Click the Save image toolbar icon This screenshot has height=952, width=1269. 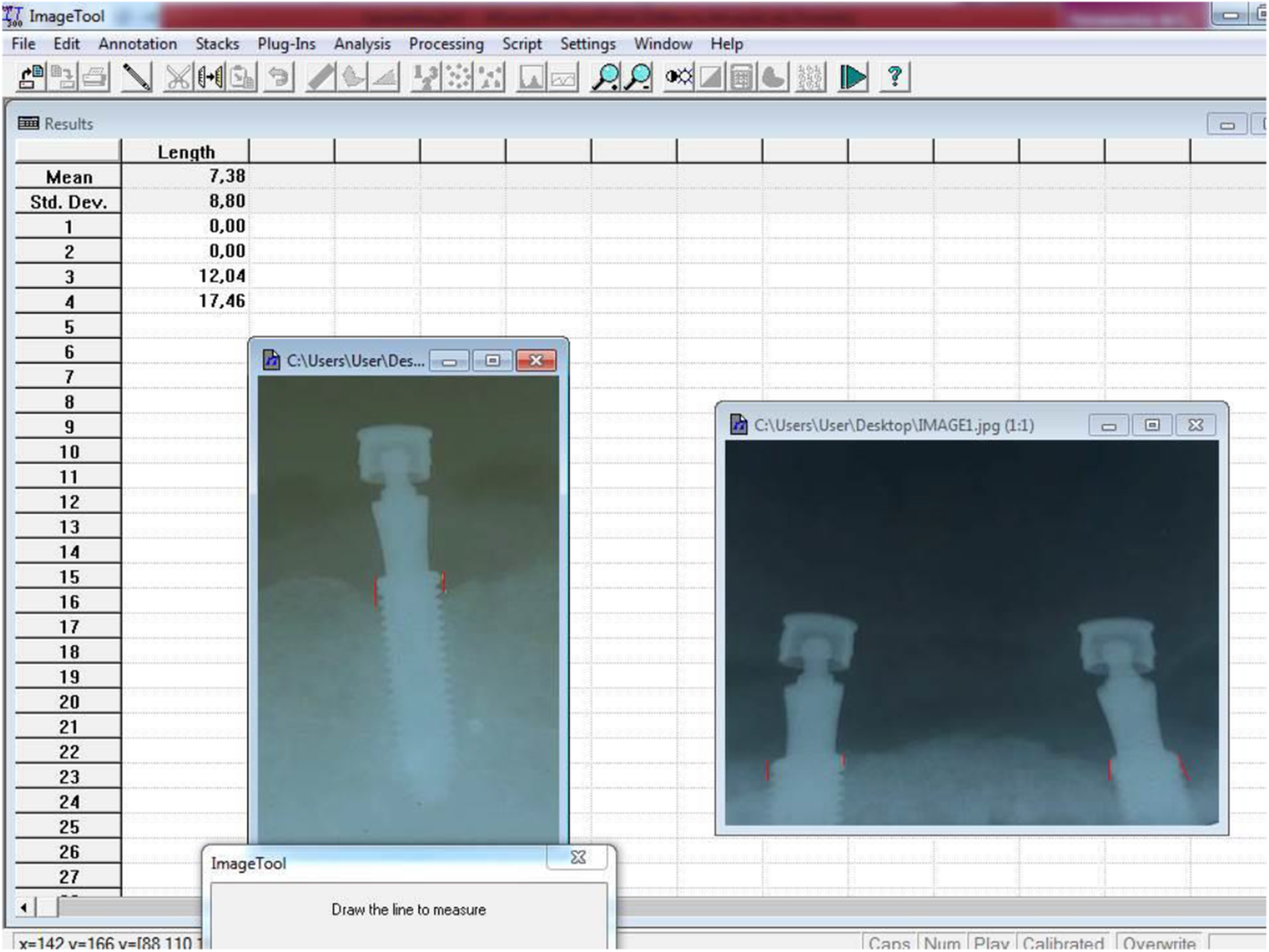pyautogui.click(x=63, y=78)
